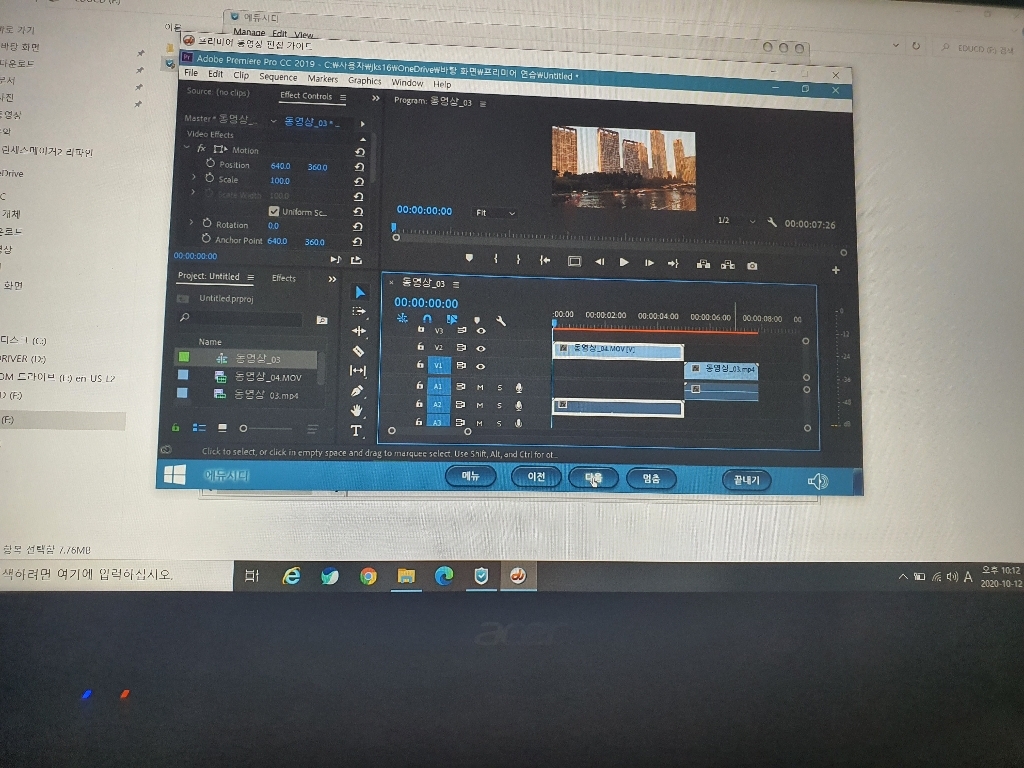Solo audio track A2

click(500, 406)
